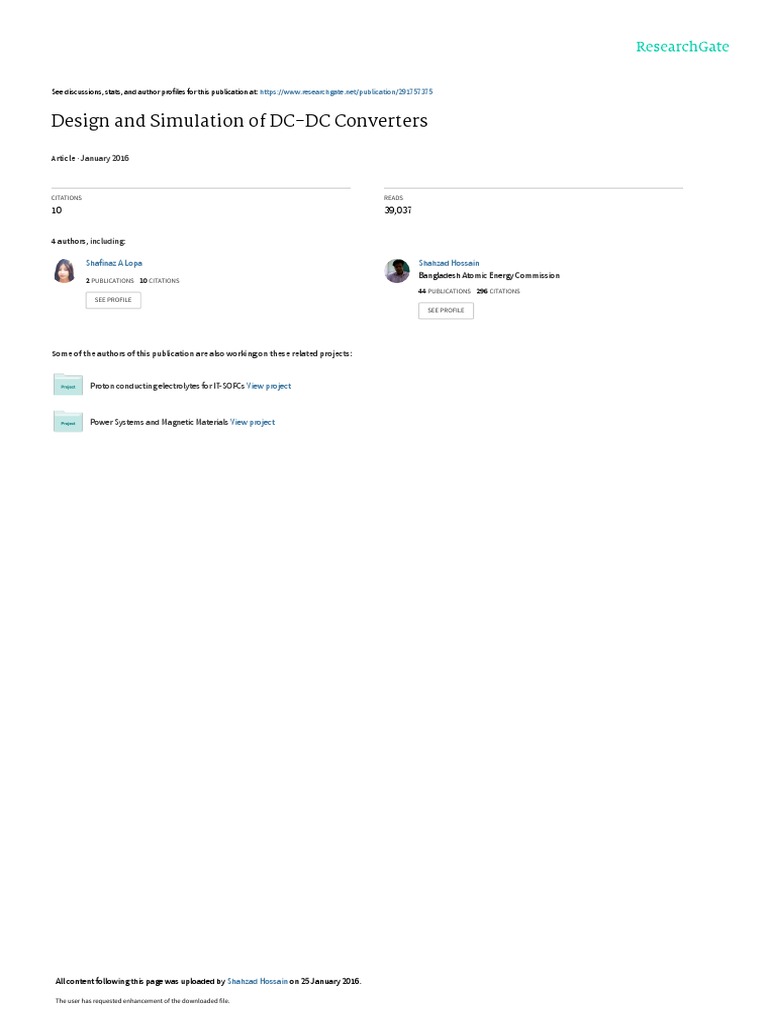Click the reads count 39,037
The width and height of the screenshot is (768, 1024).
(398, 210)
